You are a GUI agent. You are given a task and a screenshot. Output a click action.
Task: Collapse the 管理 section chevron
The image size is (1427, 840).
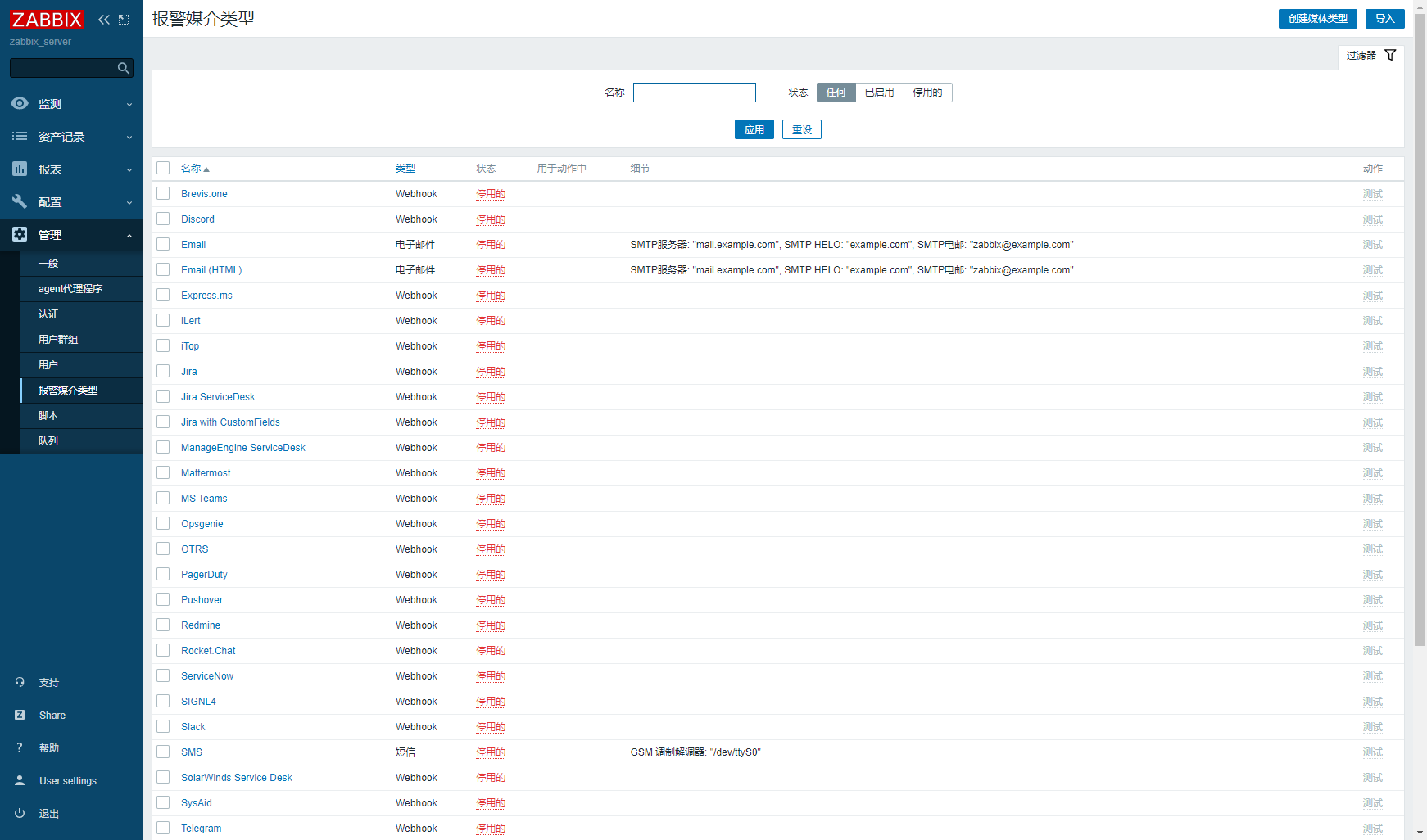click(x=129, y=236)
